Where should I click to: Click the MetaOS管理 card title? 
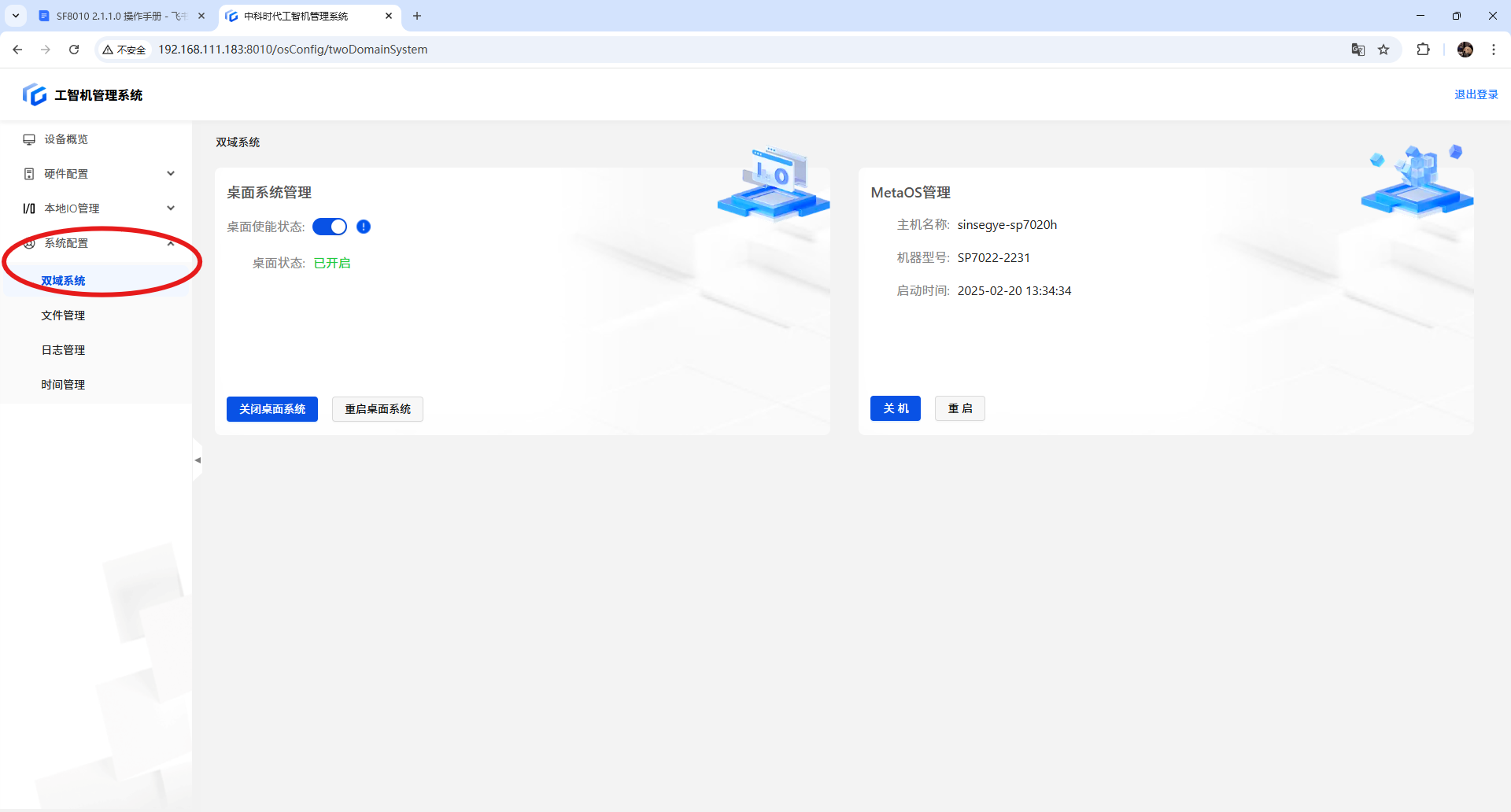[x=911, y=193]
